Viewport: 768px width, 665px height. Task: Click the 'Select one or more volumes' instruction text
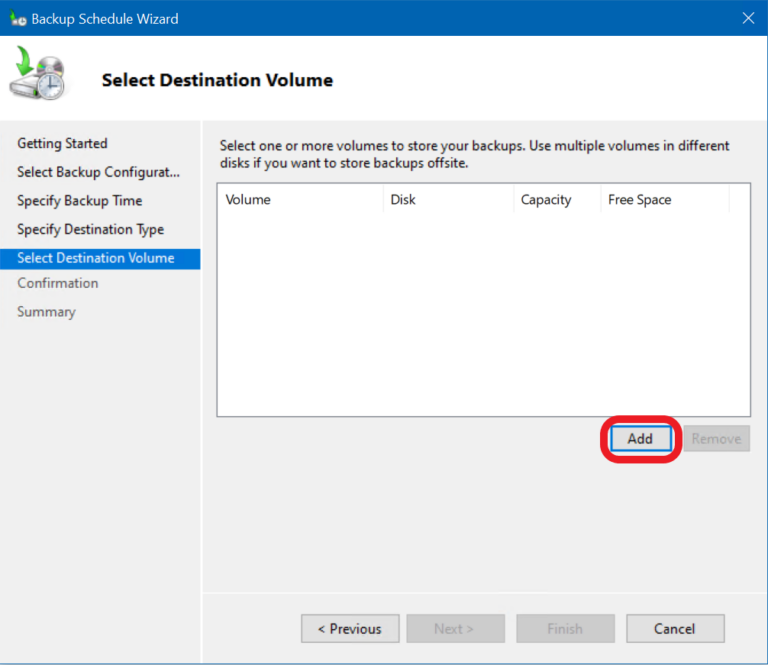tap(474, 154)
